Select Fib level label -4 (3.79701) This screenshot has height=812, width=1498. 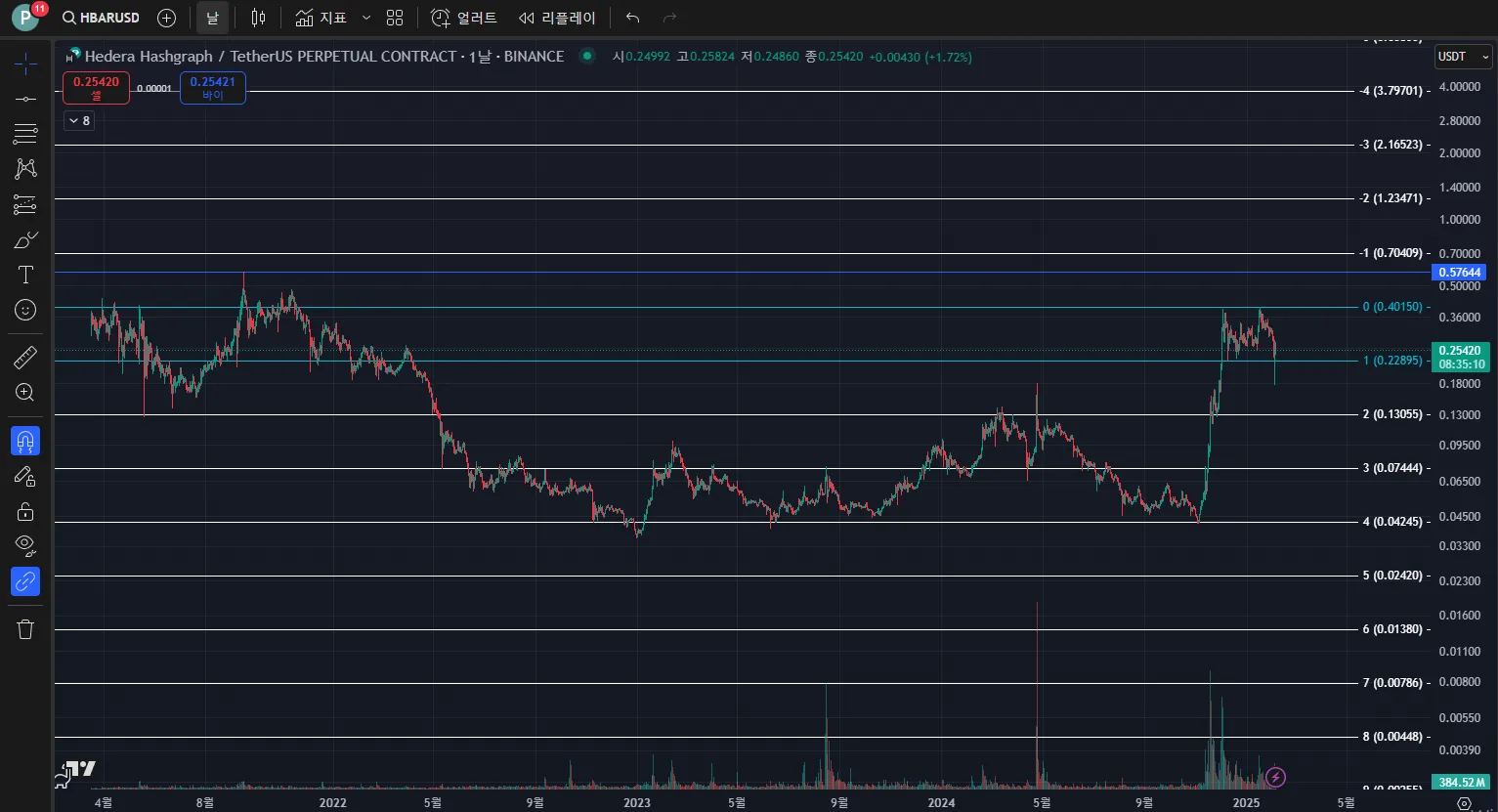[x=1391, y=91]
